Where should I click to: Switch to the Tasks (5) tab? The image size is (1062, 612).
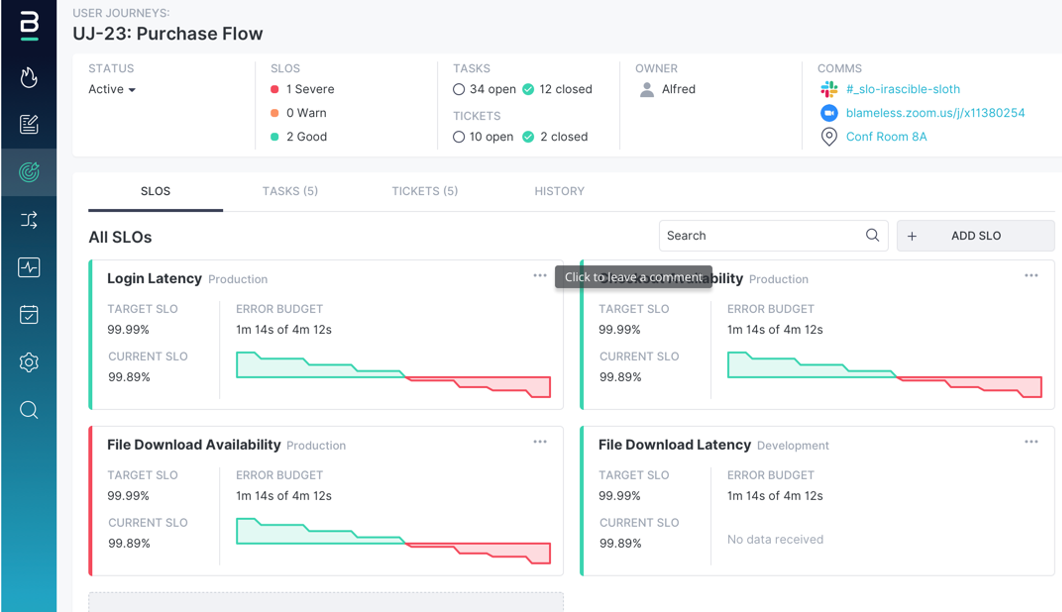(x=290, y=191)
